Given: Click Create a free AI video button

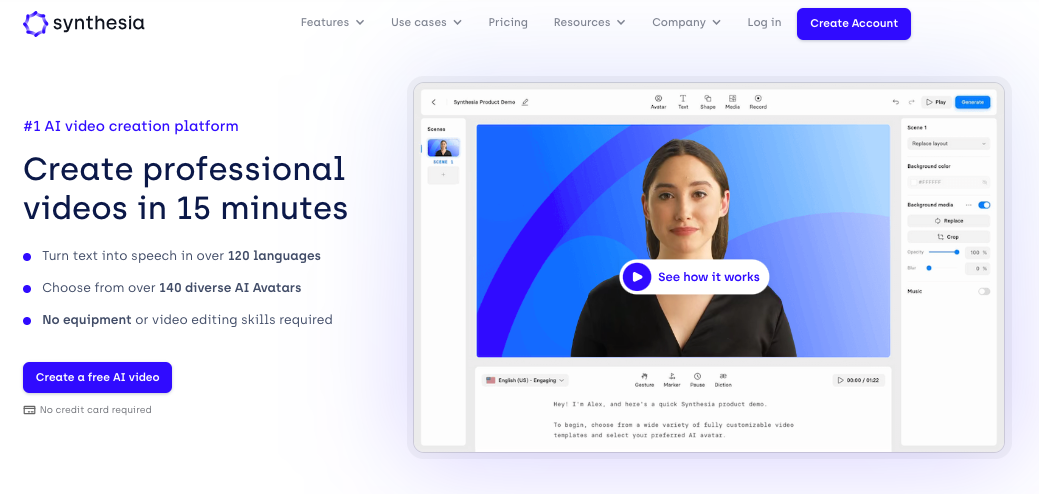Looking at the screenshot, I should [97, 377].
